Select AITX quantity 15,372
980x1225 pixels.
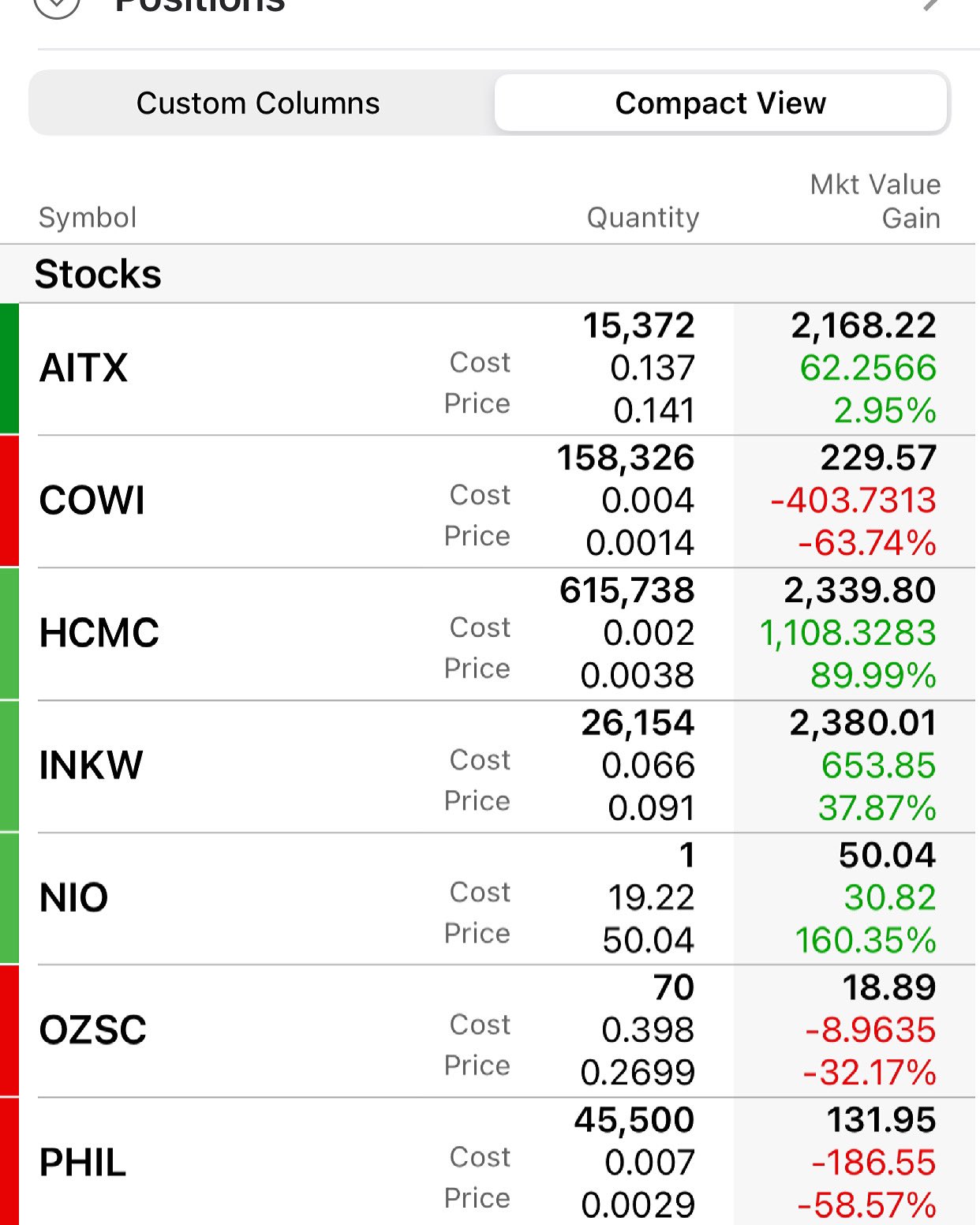[638, 326]
